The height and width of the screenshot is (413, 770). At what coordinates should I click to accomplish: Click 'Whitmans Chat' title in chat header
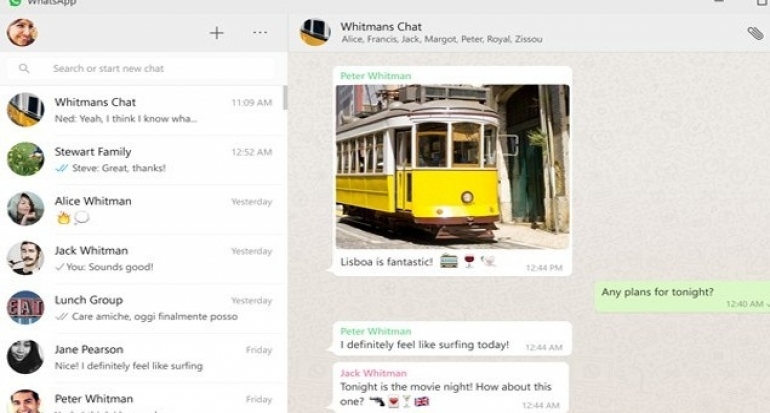click(381, 27)
